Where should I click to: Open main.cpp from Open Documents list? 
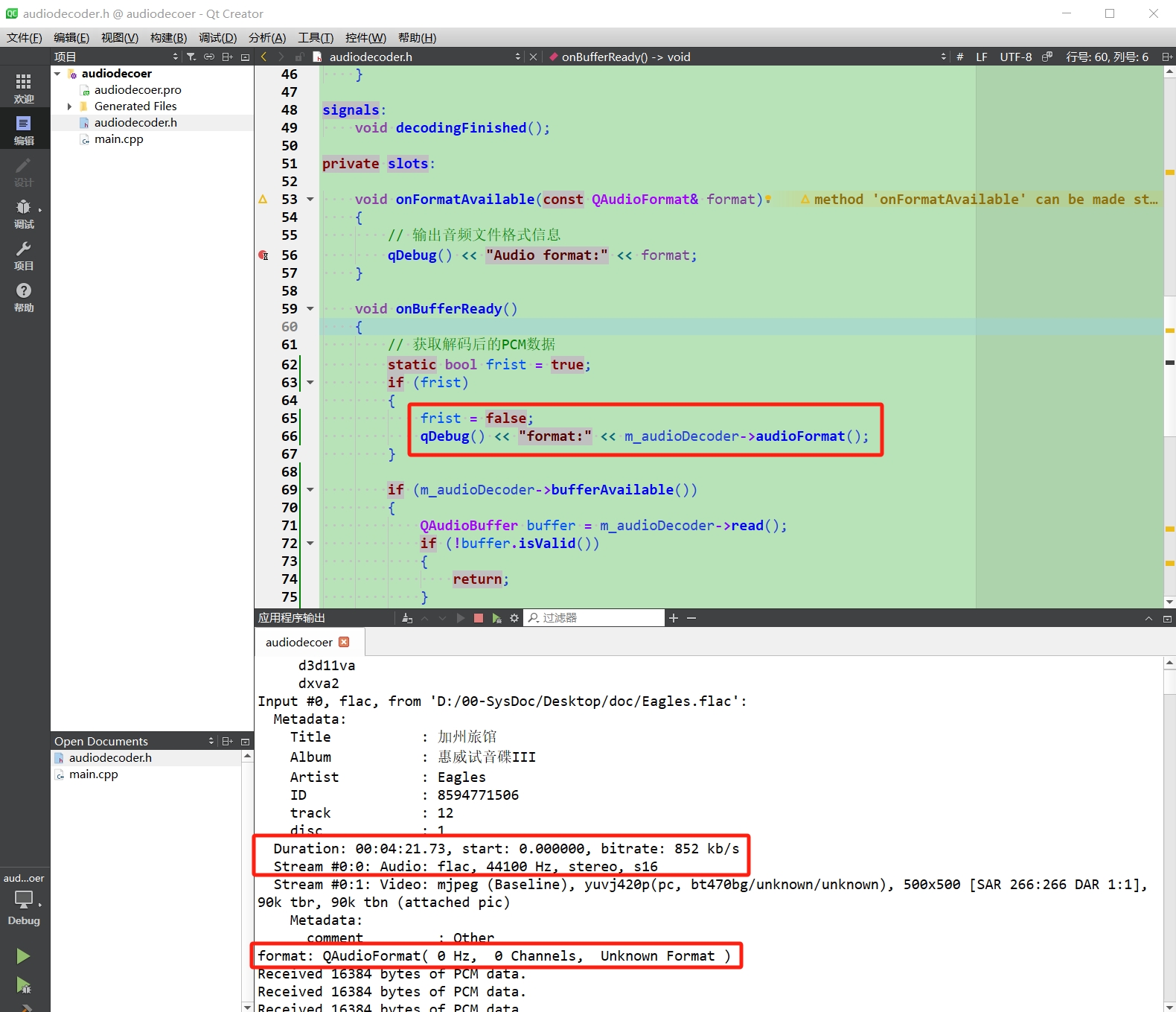(x=94, y=774)
